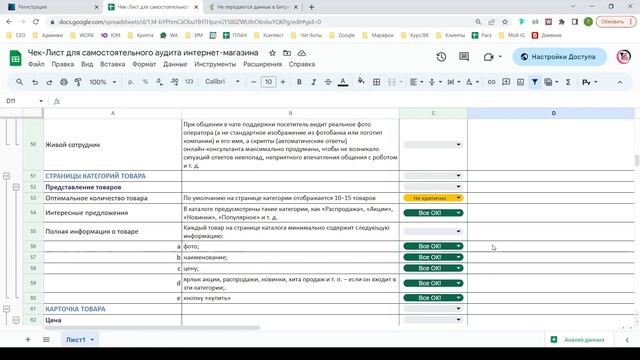Open a new browser tab
This screenshot has height=360, width=640.
tap(311, 7)
